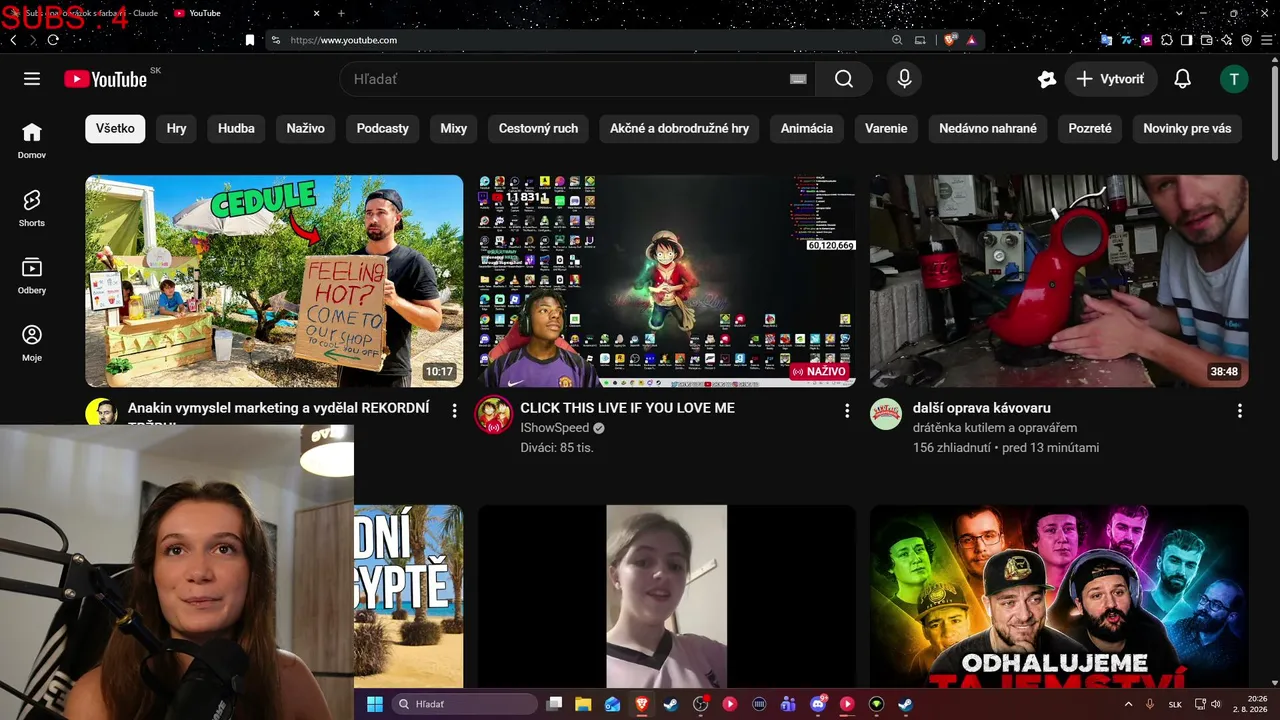Filter by Animácia

click(x=807, y=129)
